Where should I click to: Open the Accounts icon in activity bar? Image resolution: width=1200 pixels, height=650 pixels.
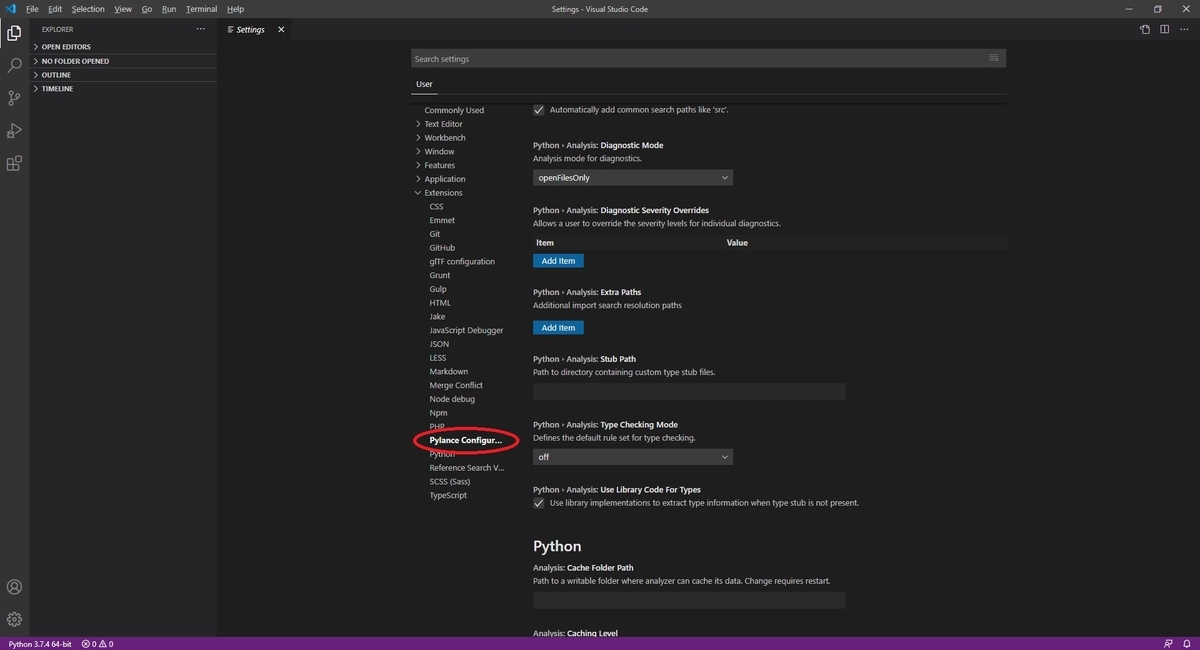(x=14, y=587)
